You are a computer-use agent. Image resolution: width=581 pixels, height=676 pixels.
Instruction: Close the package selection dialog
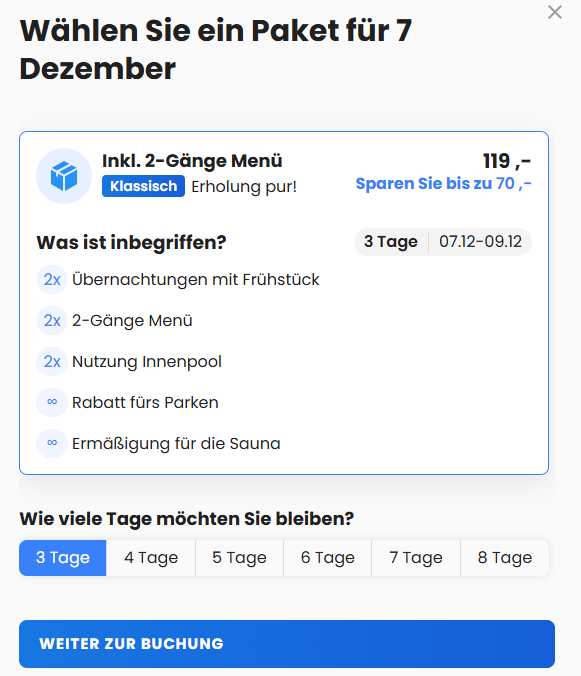tap(555, 12)
